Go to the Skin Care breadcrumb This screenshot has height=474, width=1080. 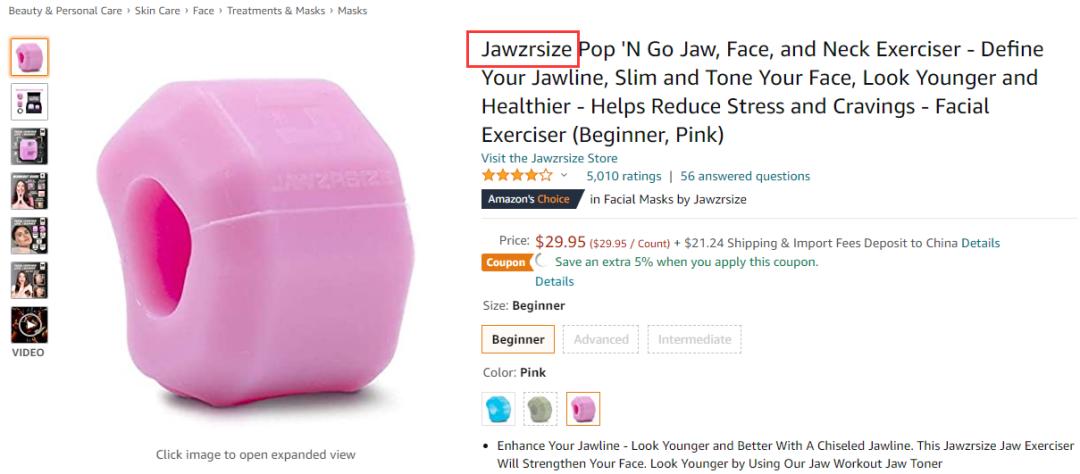coord(159,11)
